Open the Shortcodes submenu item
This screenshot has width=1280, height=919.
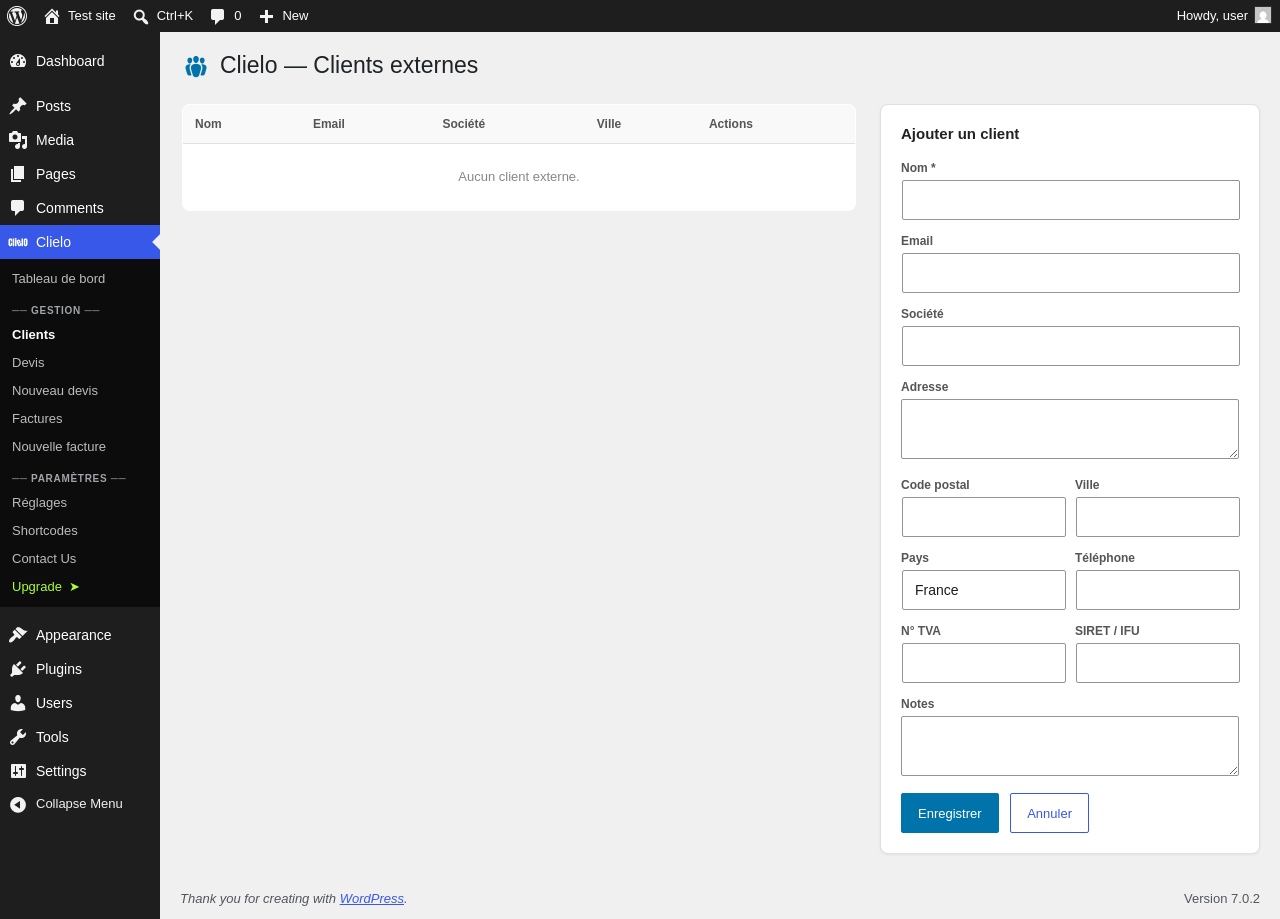[x=45, y=531]
